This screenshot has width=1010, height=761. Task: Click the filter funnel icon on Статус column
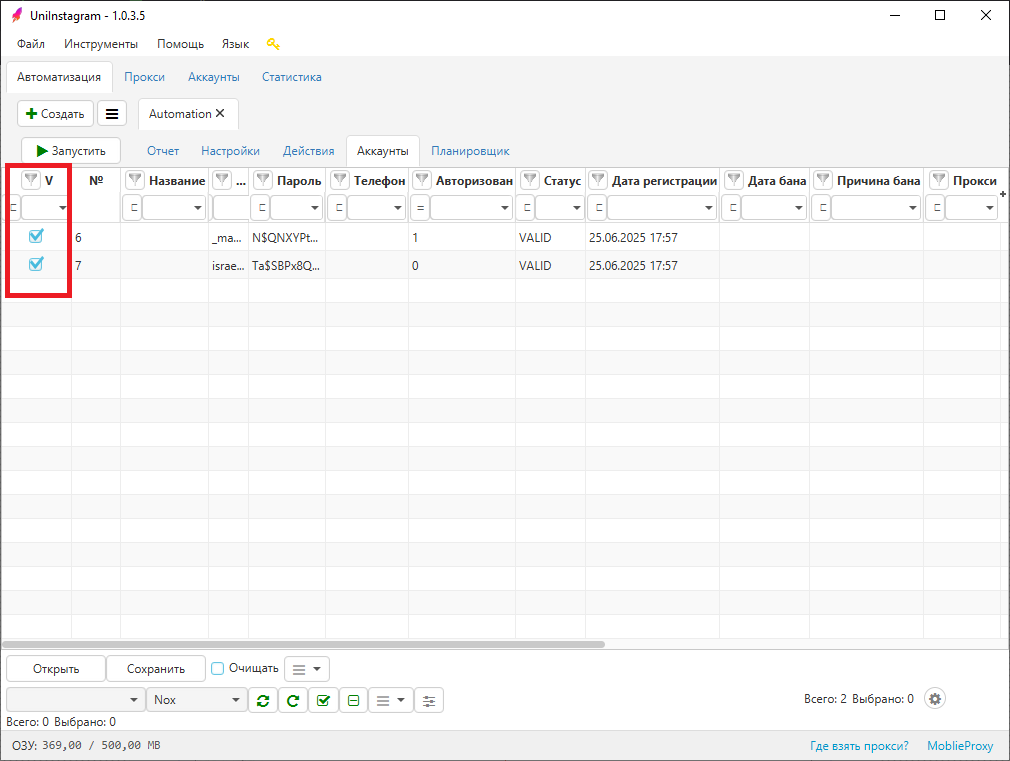point(528,181)
